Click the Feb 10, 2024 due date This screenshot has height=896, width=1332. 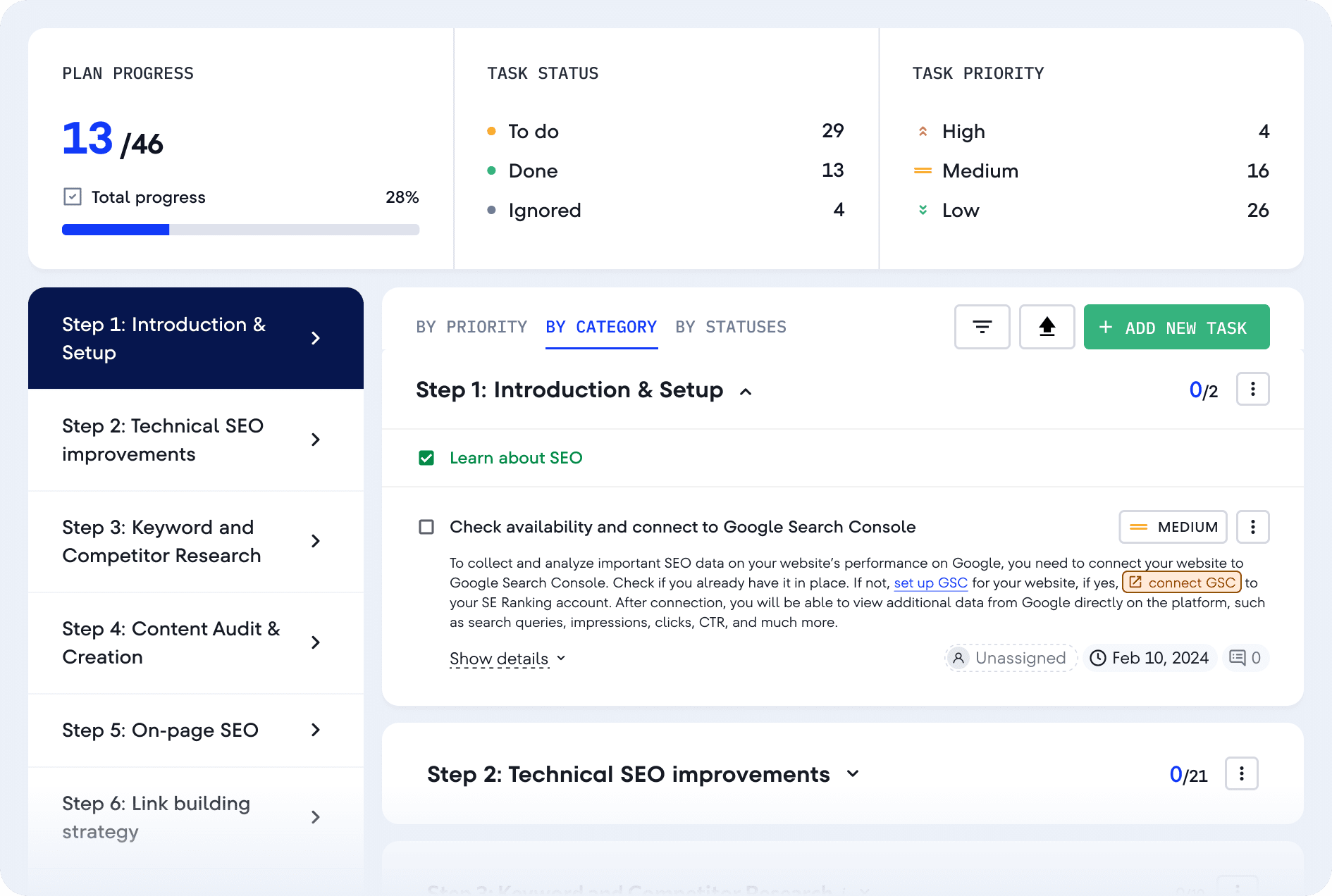pyautogui.click(x=1149, y=658)
